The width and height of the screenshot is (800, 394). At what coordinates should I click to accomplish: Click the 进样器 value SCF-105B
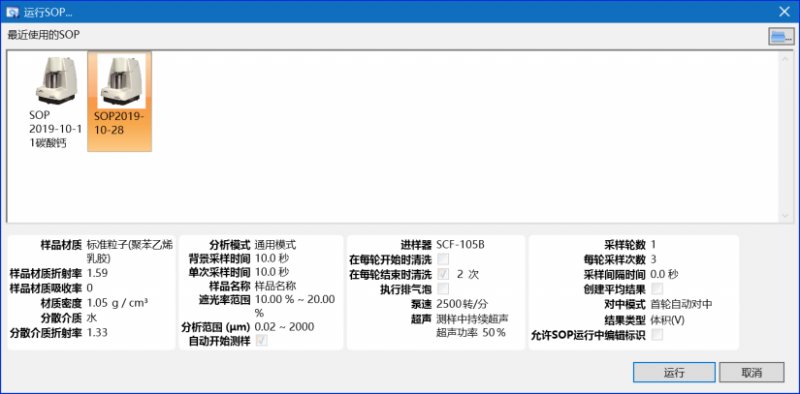(461, 244)
